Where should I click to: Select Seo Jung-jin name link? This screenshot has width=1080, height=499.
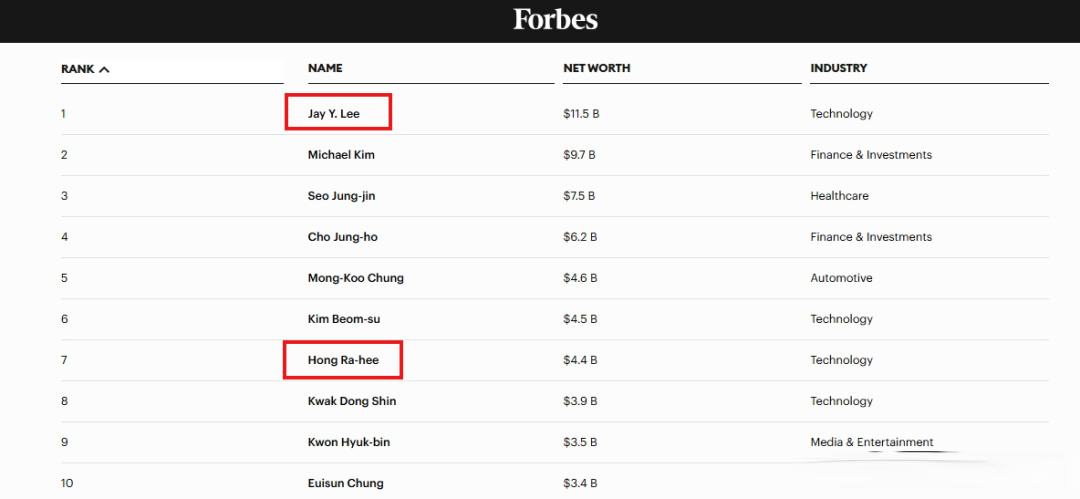click(x=341, y=196)
